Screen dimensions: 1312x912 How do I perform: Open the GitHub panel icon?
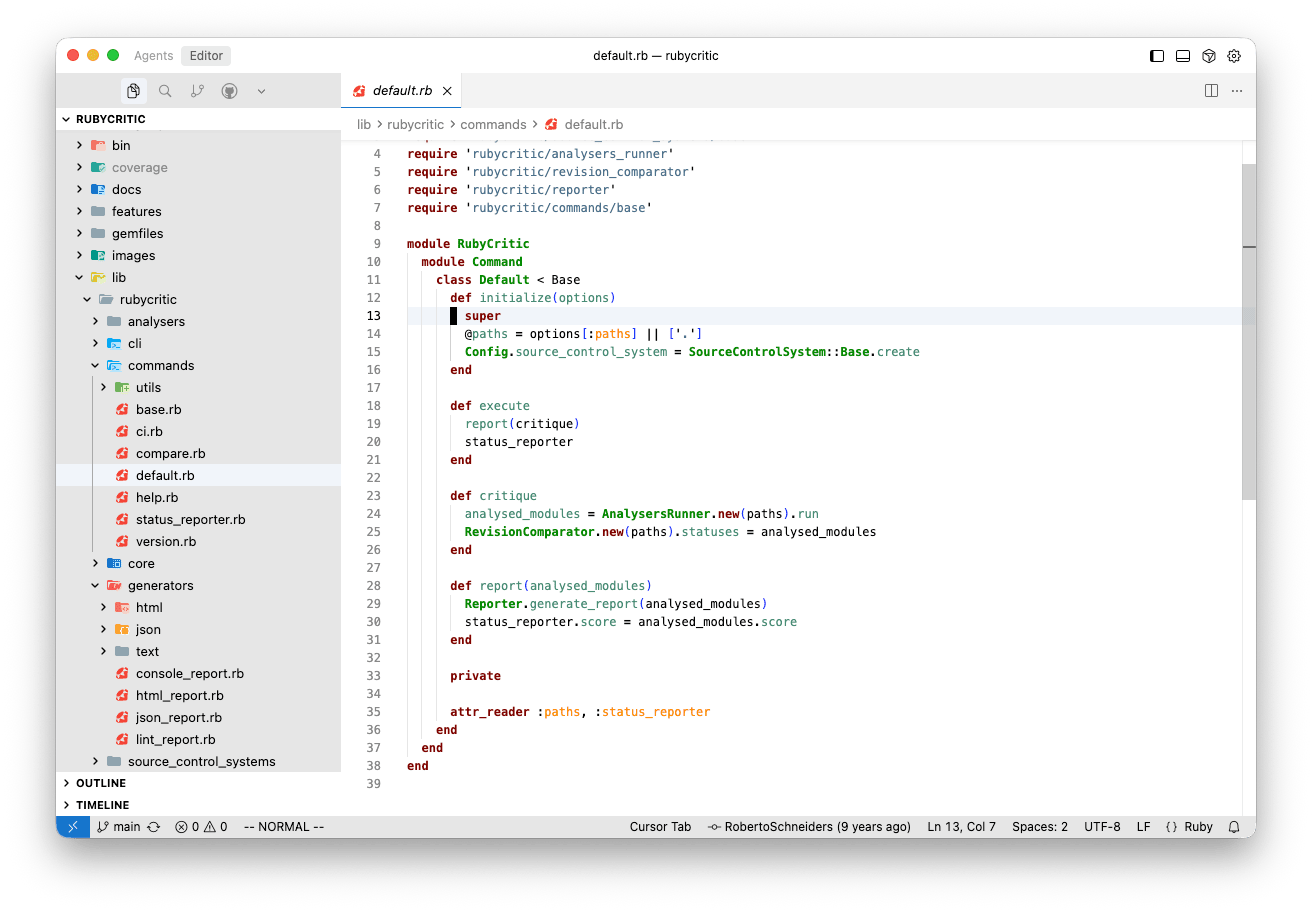229,90
